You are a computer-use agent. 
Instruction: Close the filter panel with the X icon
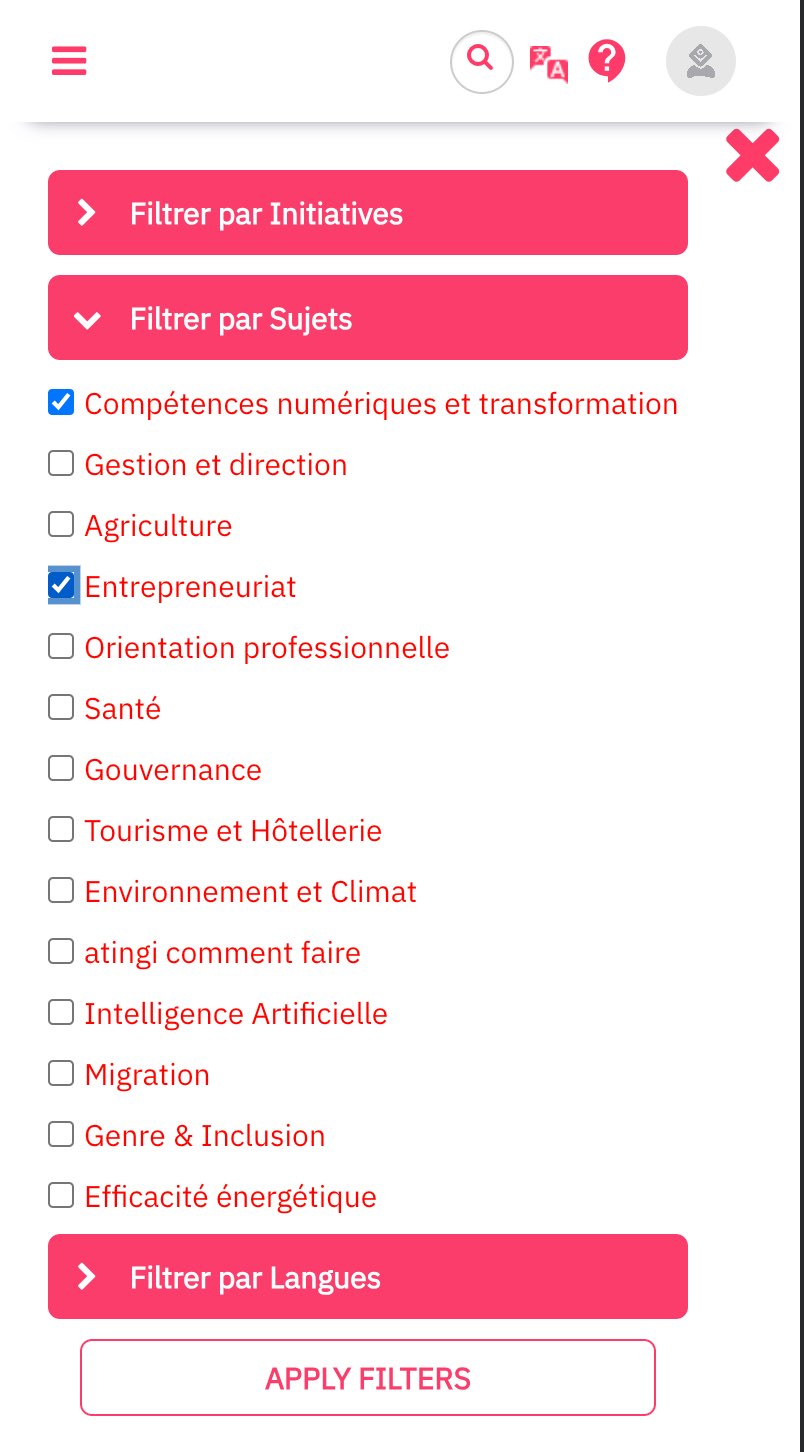click(752, 156)
